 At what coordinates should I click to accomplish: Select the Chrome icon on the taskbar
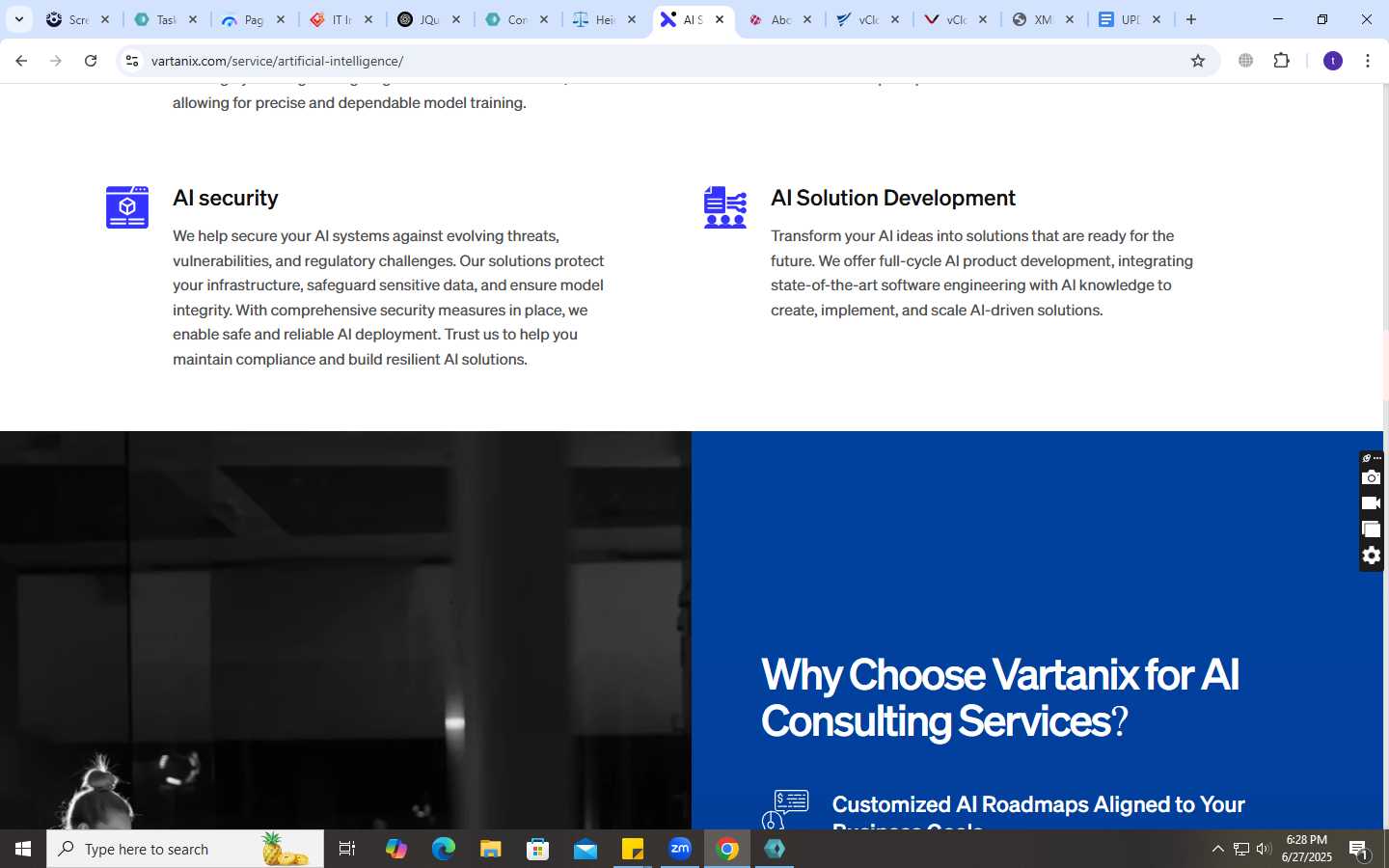click(x=728, y=849)
